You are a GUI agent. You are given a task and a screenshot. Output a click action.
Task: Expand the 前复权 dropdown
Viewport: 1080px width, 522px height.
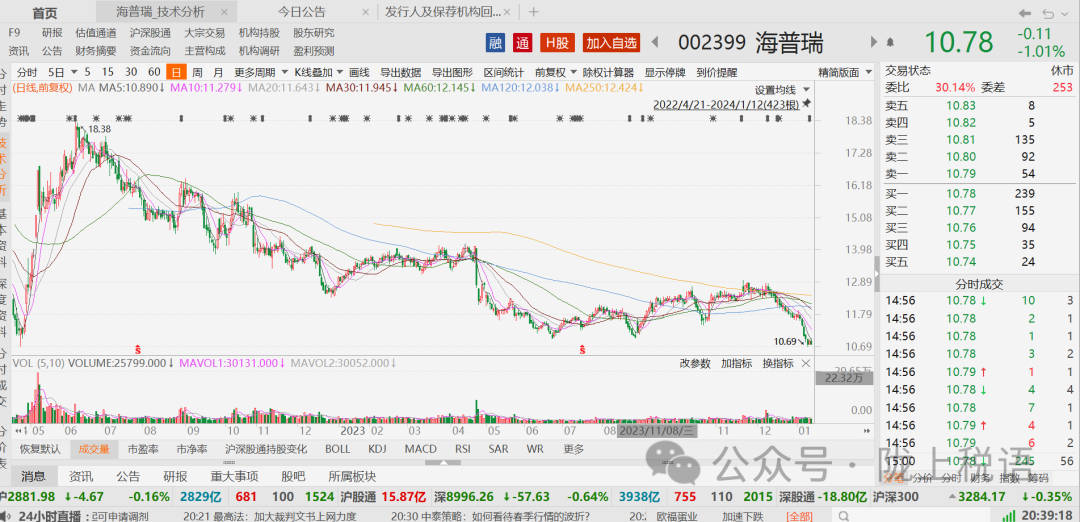point(572,72)
